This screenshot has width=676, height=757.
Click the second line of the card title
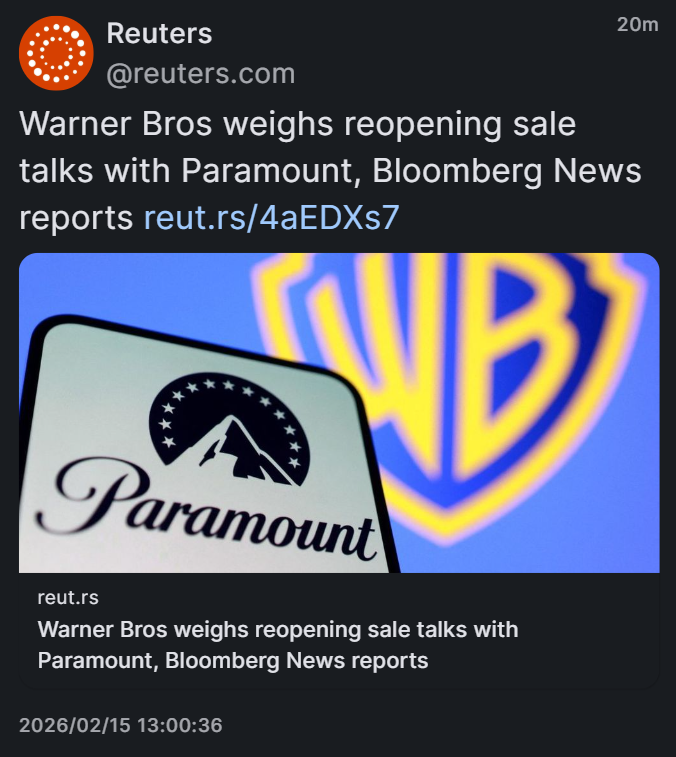click(233, 661)
